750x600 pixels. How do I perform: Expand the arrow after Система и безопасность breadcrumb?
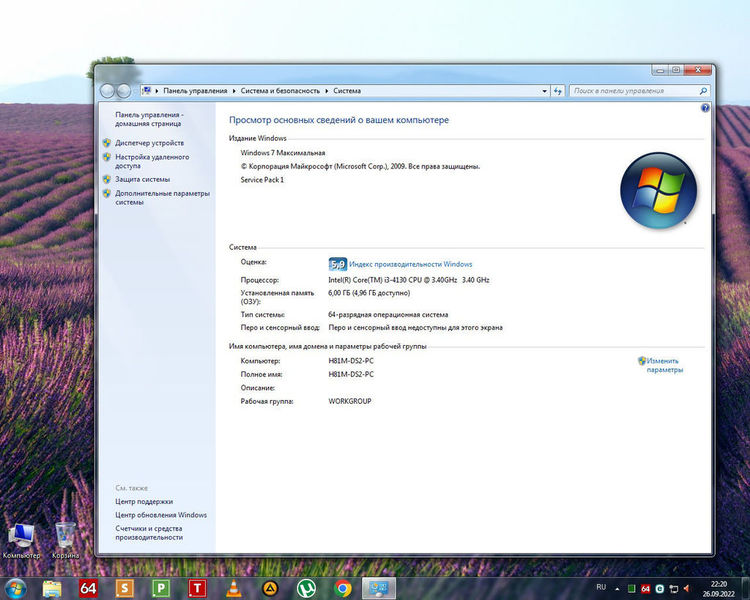pyautogui.click(x=327, y=91)
